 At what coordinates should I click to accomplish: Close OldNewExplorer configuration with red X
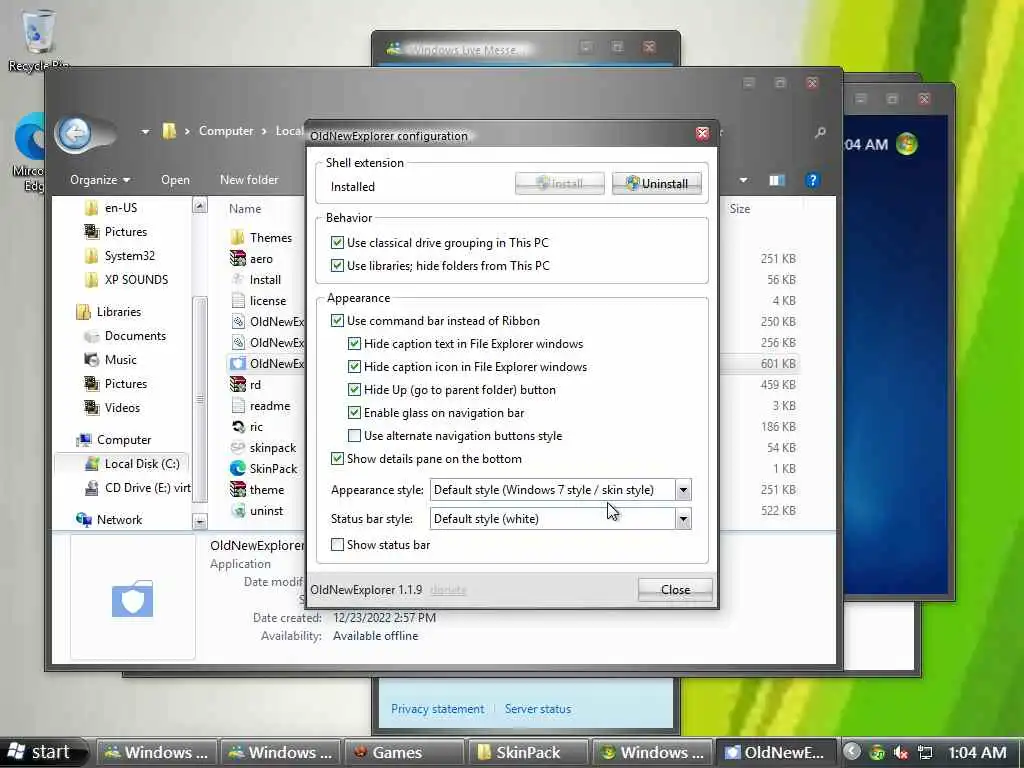click(702, 134)
